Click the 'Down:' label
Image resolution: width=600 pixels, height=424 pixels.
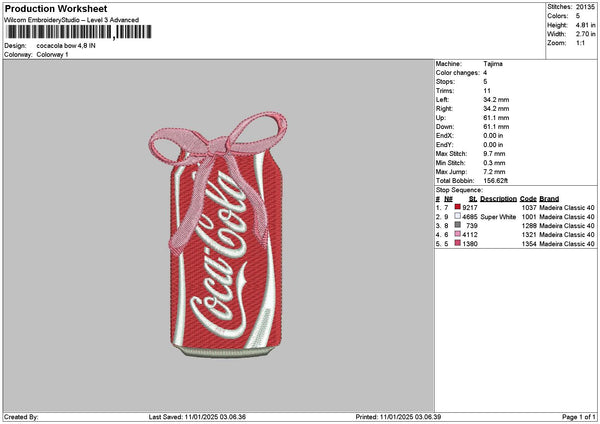click(x=445, y=127)
